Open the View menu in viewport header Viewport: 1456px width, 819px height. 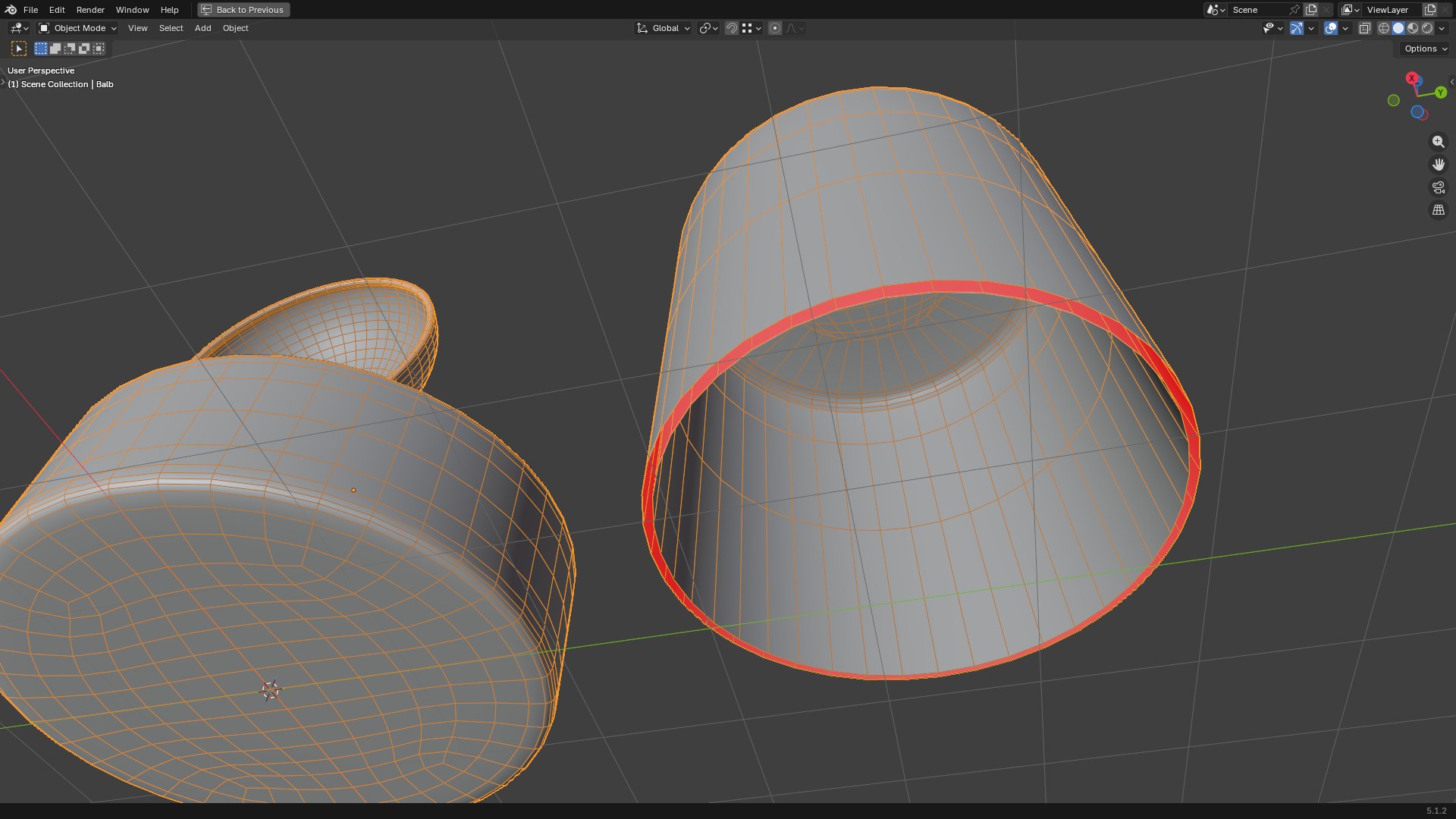coord(138,28)
